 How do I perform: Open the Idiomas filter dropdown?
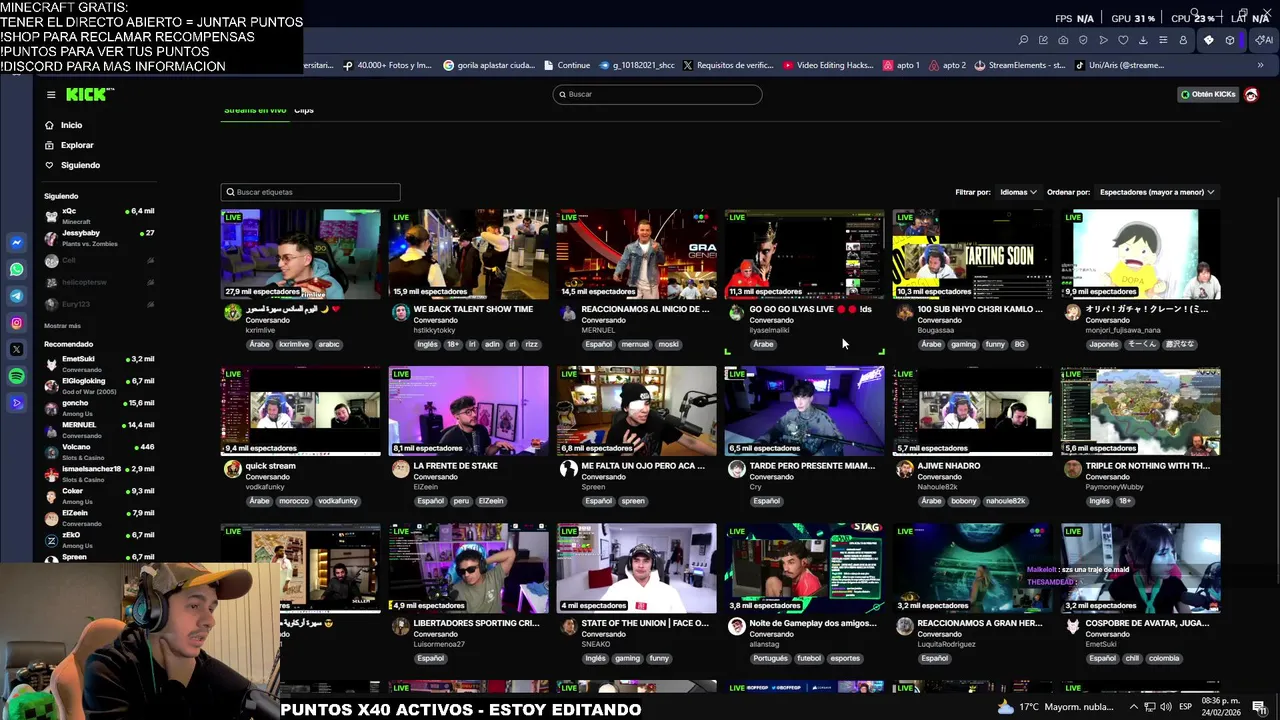point(1018,192)
